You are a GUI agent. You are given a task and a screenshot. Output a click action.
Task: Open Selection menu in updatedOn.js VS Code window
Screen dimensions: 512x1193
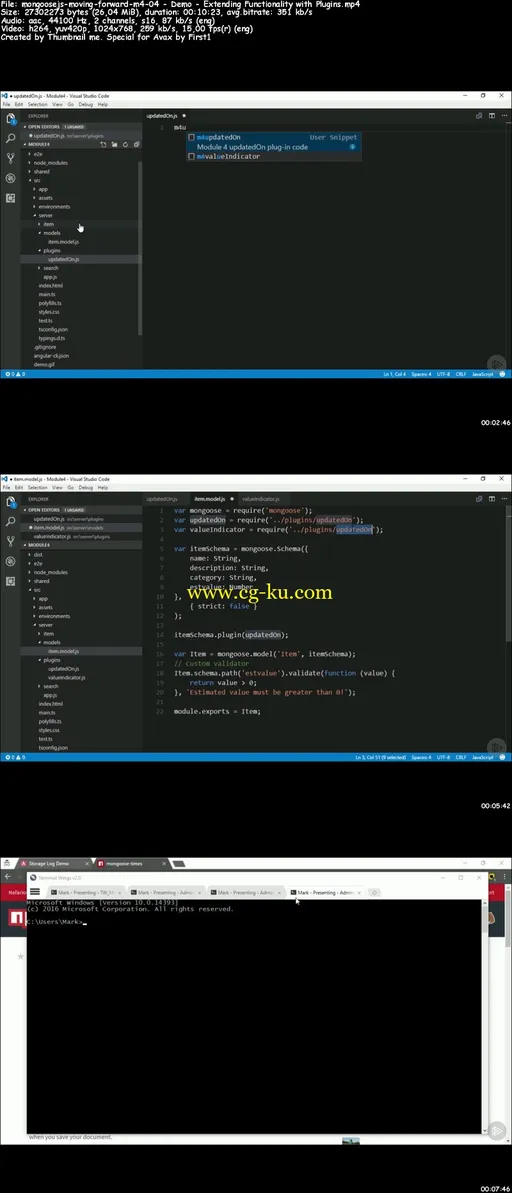[37, 104]
